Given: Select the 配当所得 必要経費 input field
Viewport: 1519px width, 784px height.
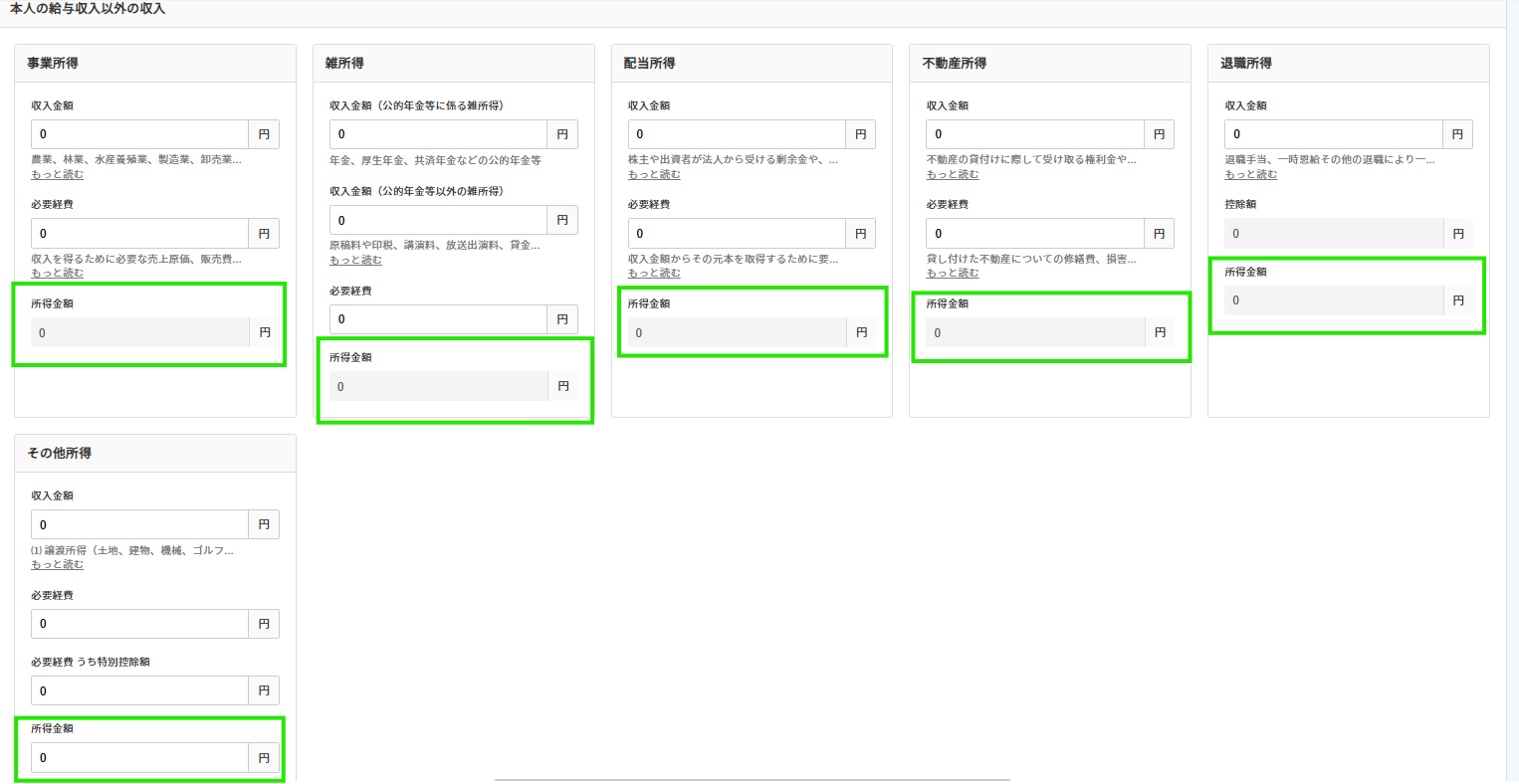Looking at the screenshot, I should click(737, 234).
